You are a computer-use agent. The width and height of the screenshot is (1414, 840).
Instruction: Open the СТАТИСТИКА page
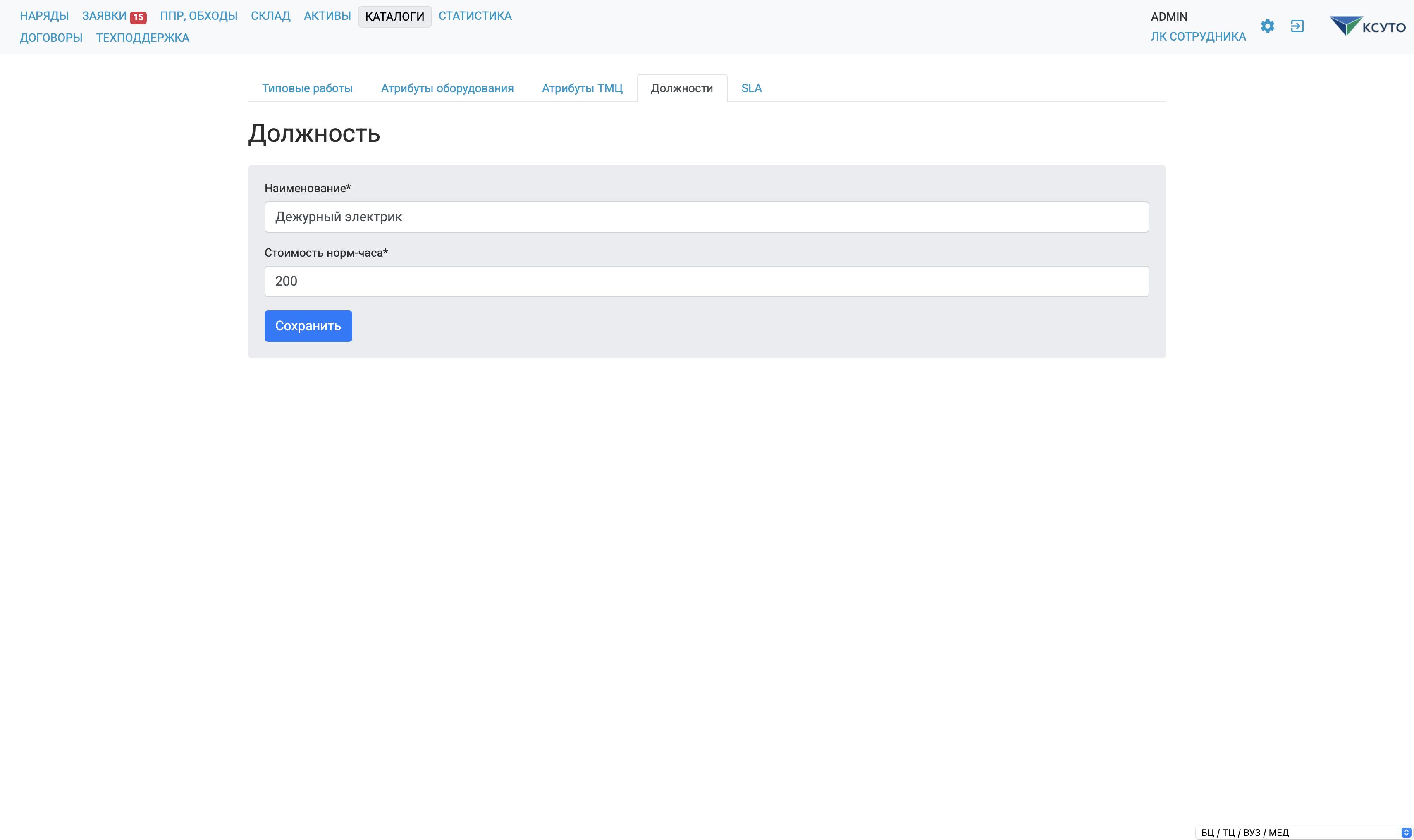point(475,16)
